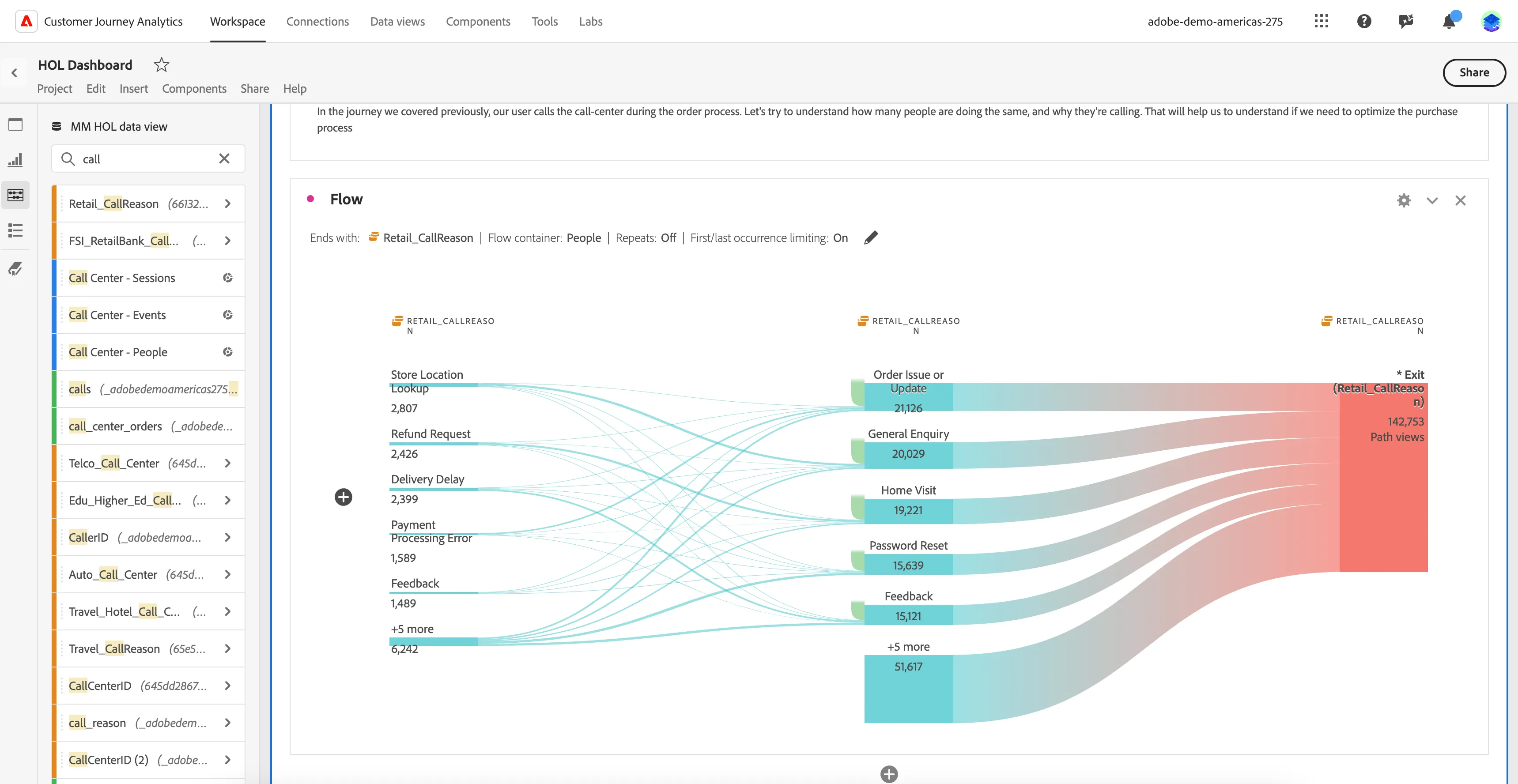Open the Project menu

pos(54,88)
